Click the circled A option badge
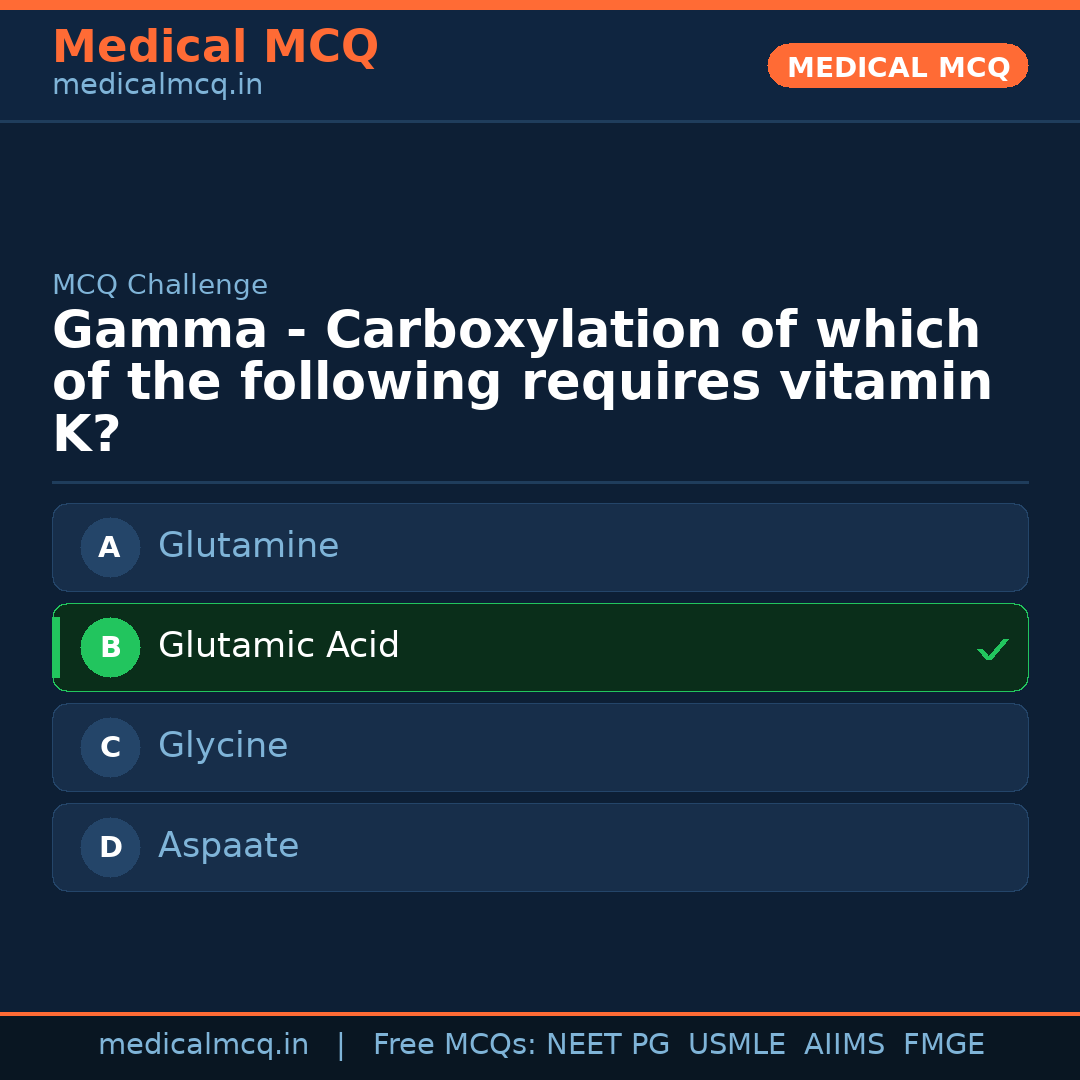The height and width of the screenshot is (1080, 1080). (x=110, y=547)
